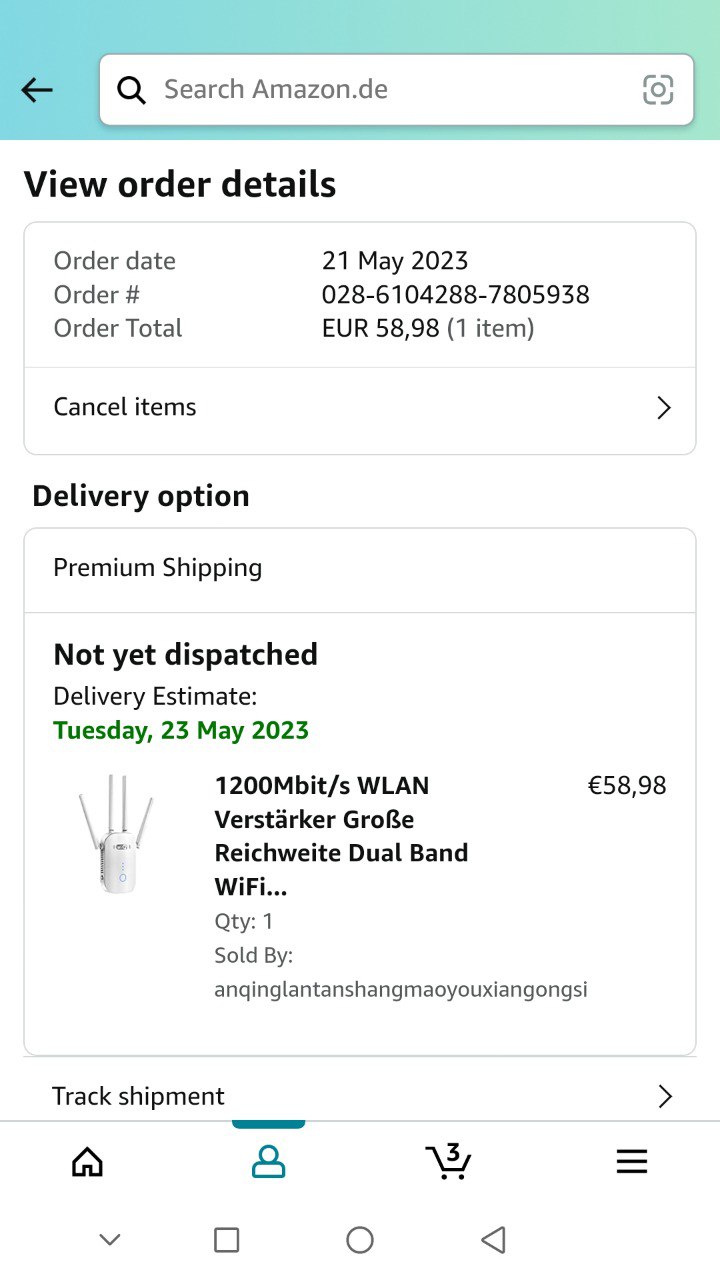
Task: Tap seller name anqinglantanshangmaoyouxiangongsi
Action: click(400, 990)
